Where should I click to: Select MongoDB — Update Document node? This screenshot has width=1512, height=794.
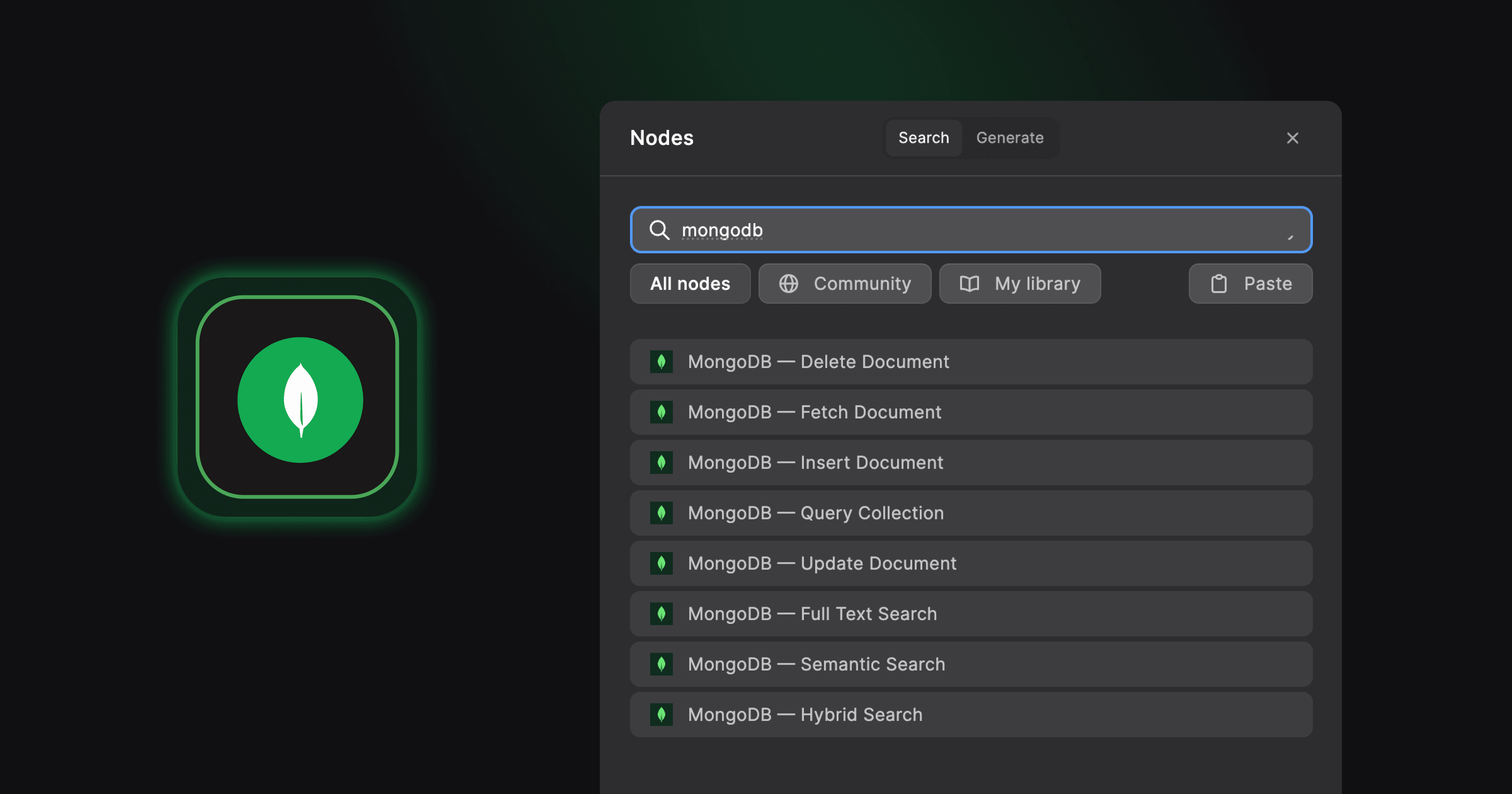point(970,563)
